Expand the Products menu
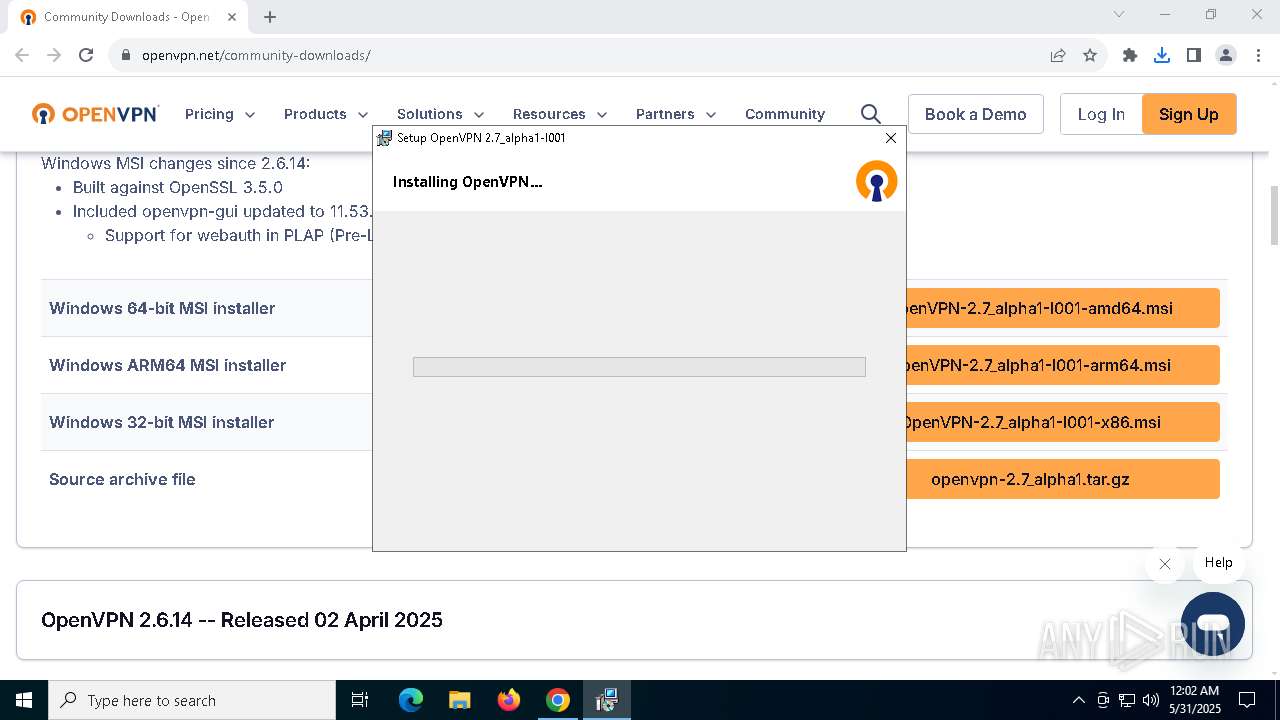The image size is (1280, 720). click(326, 114)
